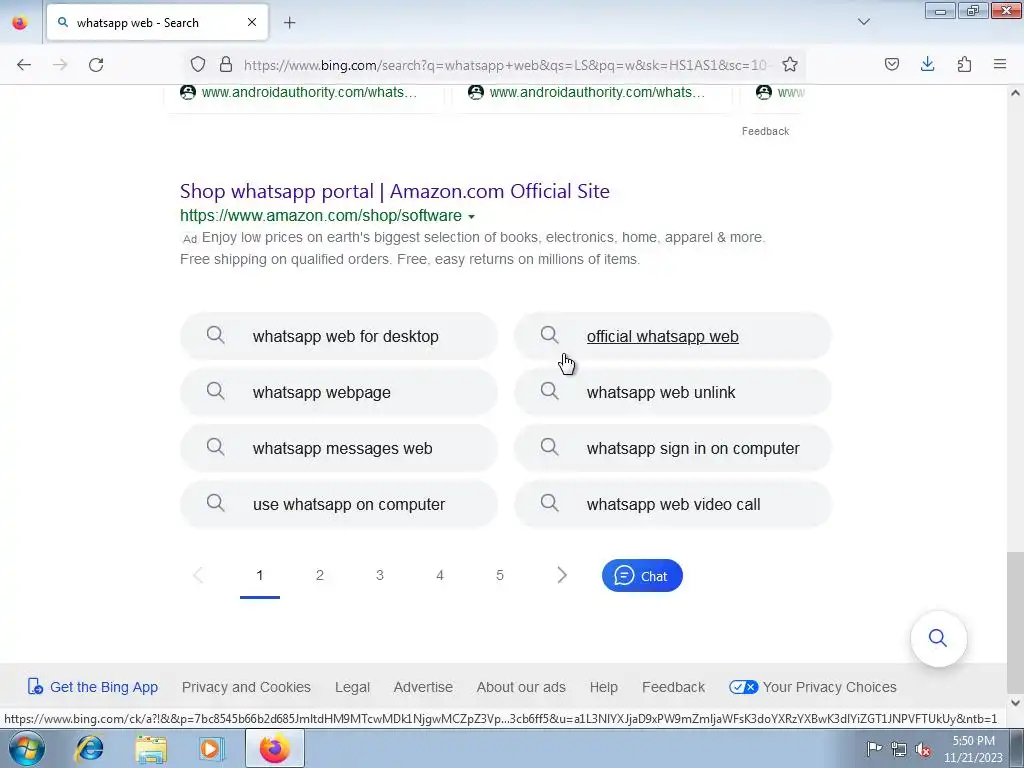Open 'Your Privacy Choices' toggle link
This screenshot has width=1024, height=768.
[x=812, y=687]
